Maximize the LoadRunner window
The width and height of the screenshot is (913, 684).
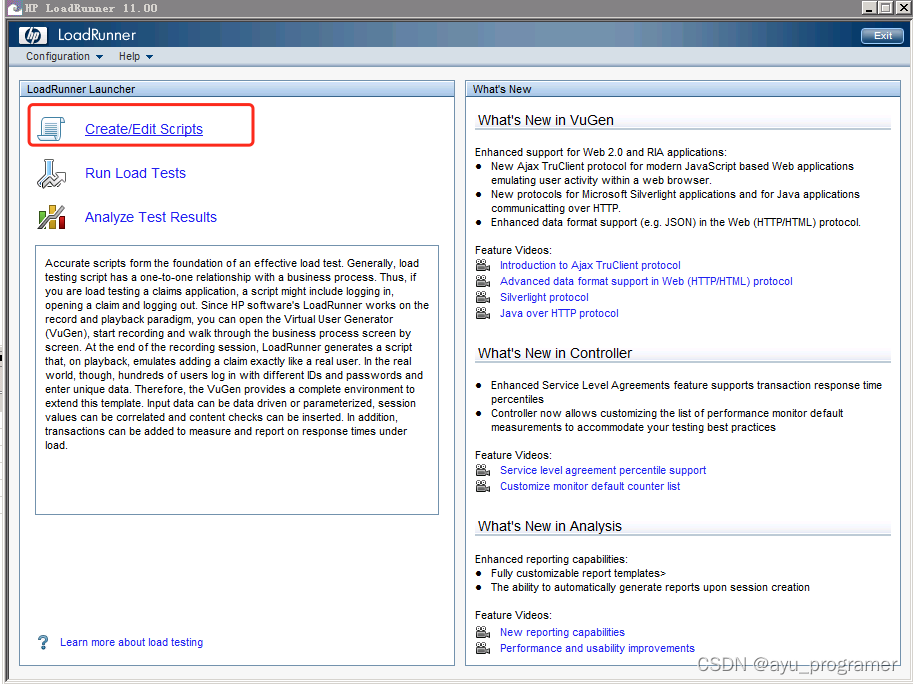(x=885, y=8)
